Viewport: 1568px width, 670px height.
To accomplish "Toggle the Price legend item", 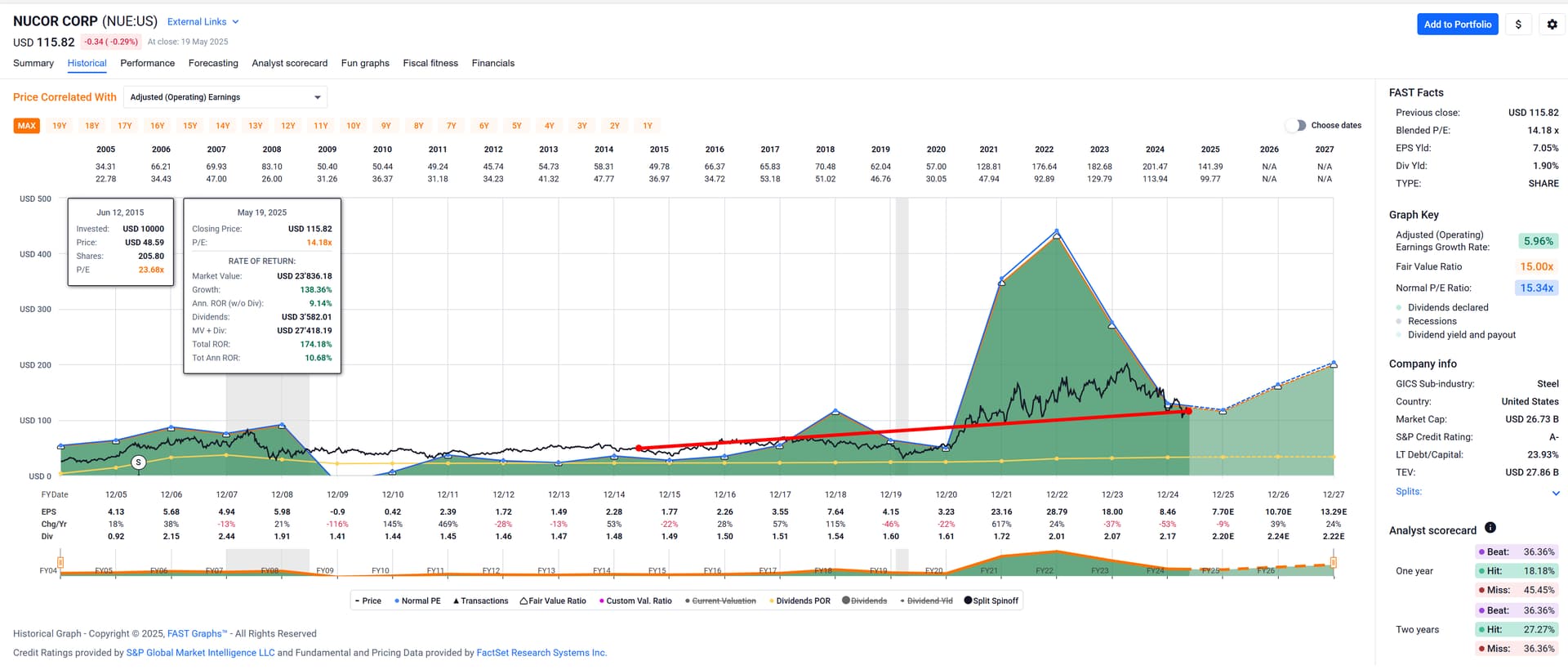I will (x=368, y=601).
